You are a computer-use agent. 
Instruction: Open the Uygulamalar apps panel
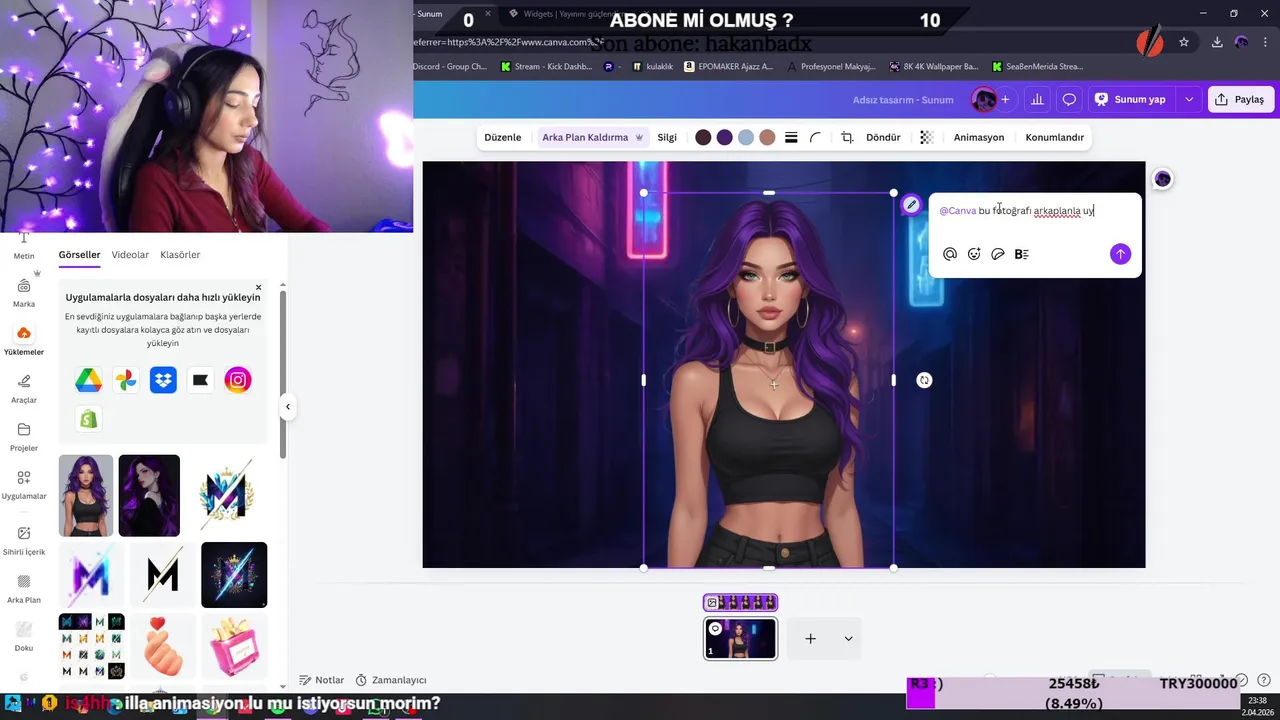(24, 485)
